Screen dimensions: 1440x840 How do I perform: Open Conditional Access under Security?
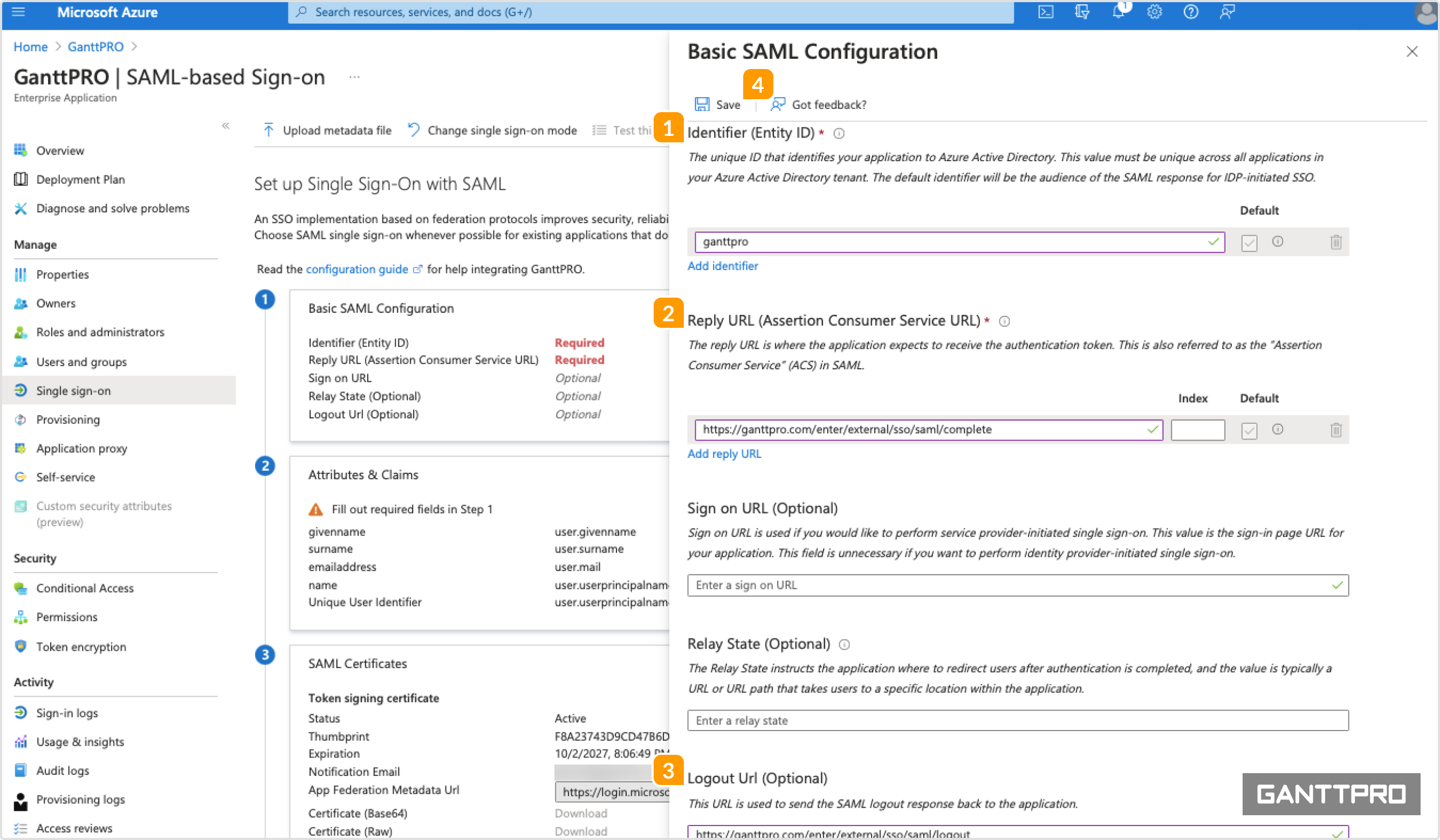[85, 588]
